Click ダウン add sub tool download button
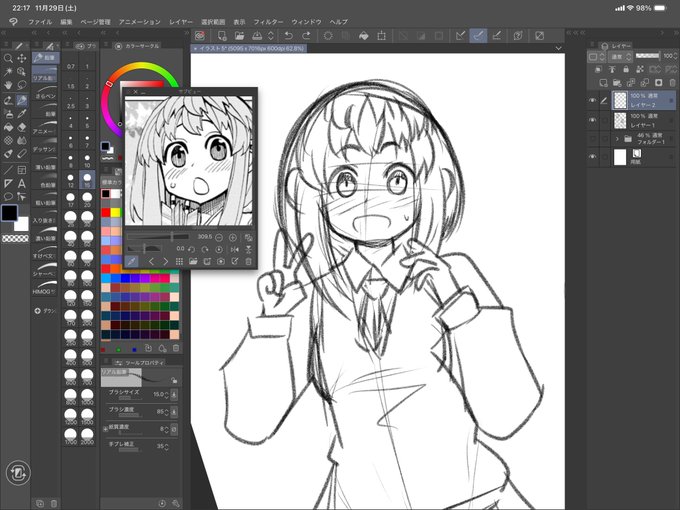 tap(45, 311)
